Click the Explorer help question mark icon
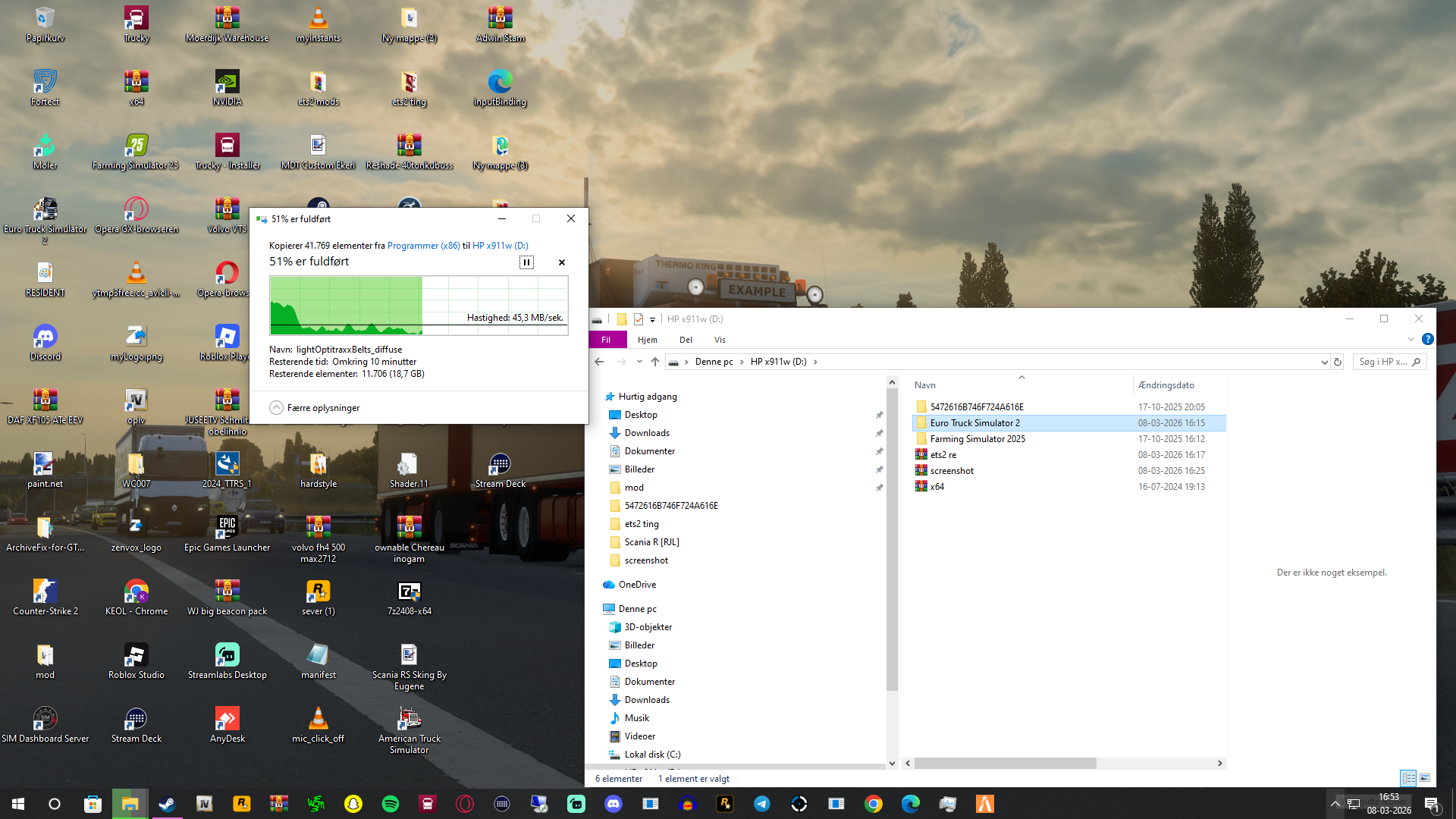1456x819 pixels. (x=1427, y=340)
